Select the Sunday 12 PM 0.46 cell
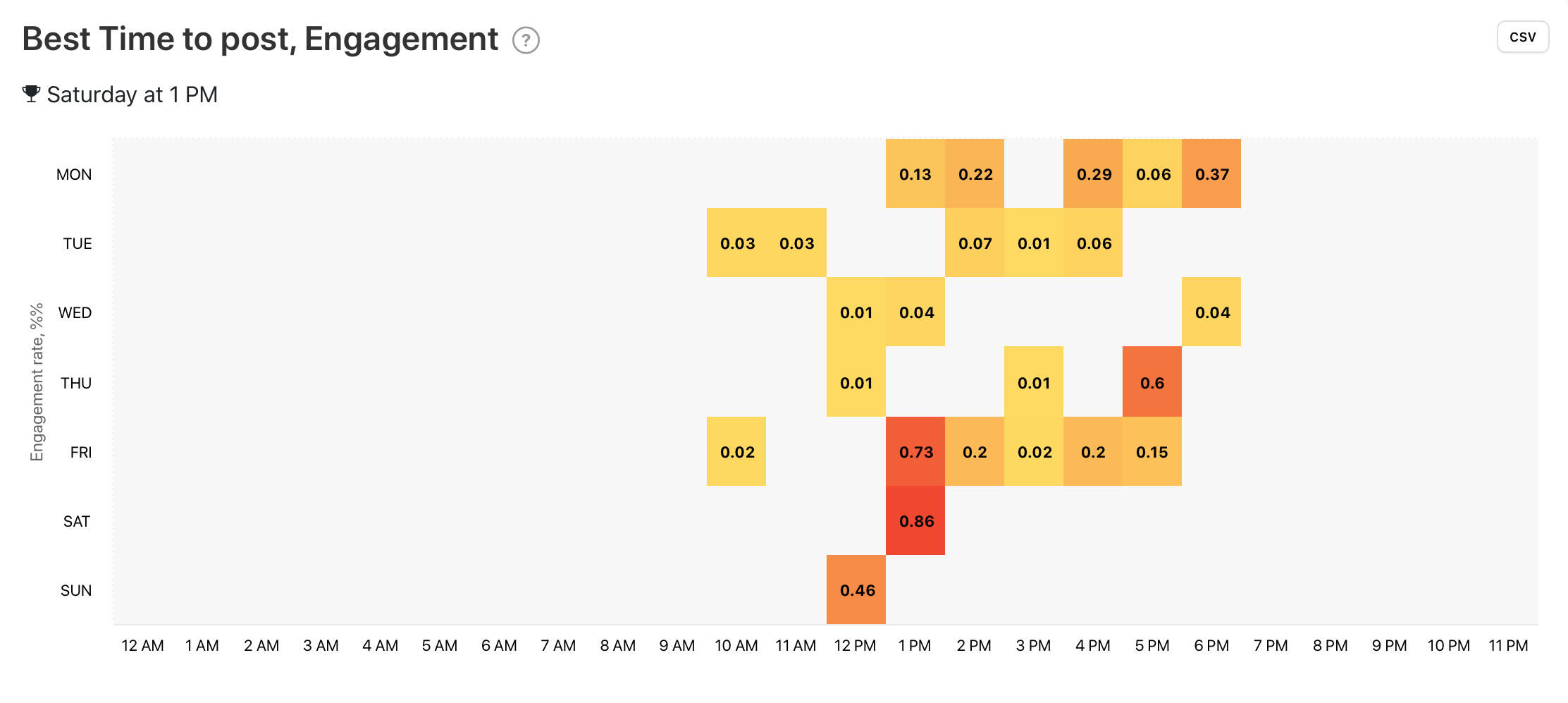This screenshot has height=703, width=1568. coord(856,590)
